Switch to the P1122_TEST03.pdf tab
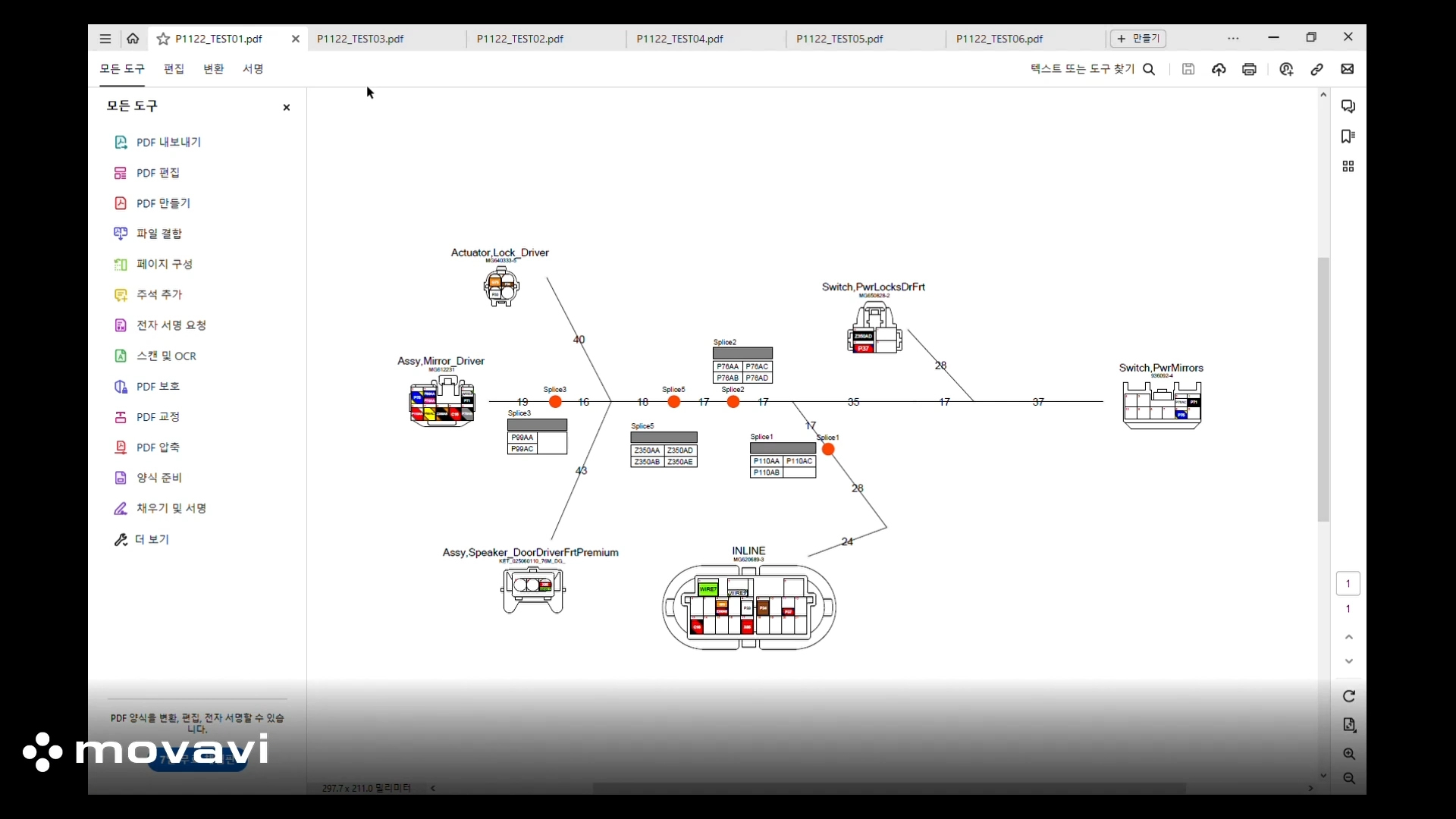1456x819 pixels. click(x=360, y=39)
